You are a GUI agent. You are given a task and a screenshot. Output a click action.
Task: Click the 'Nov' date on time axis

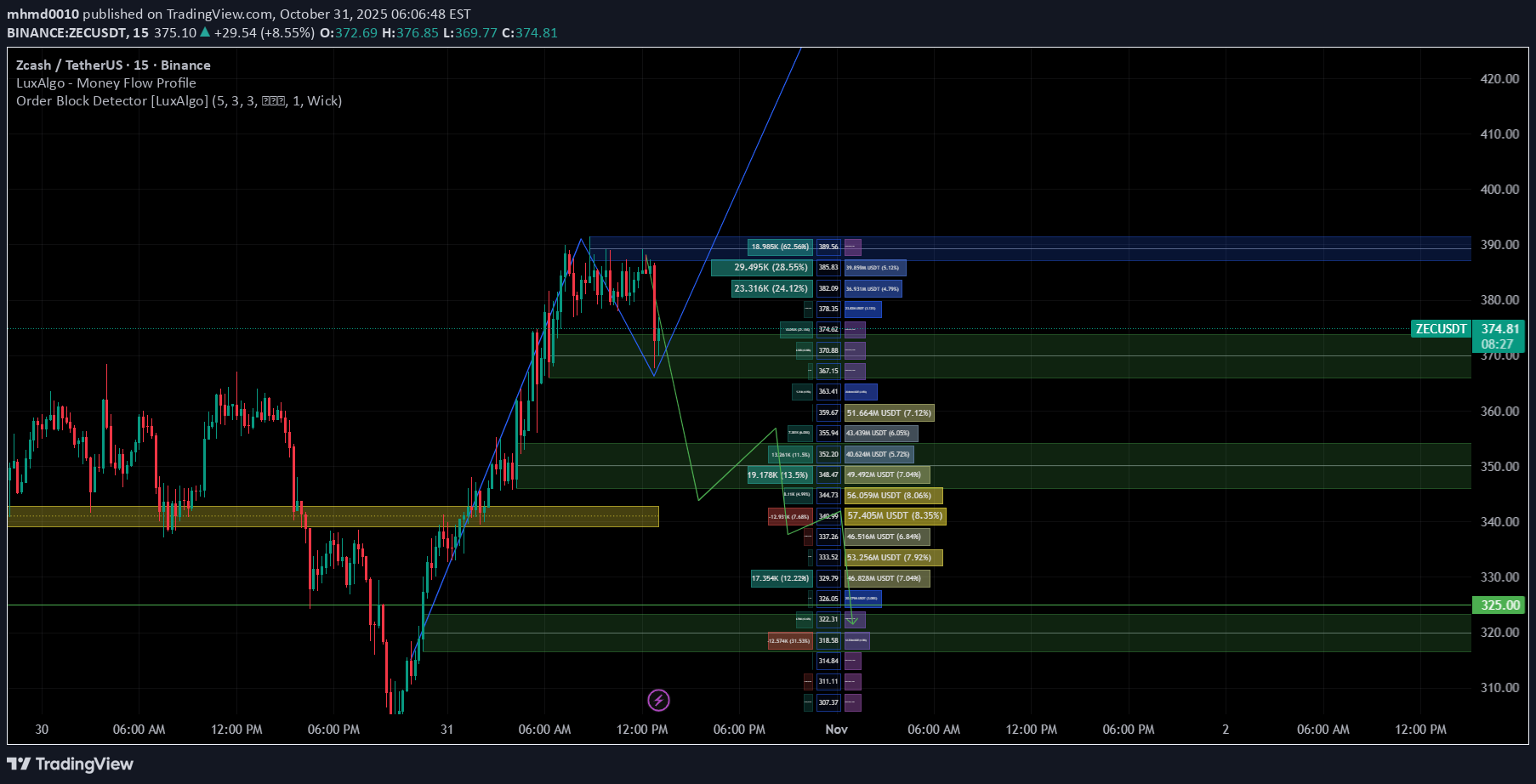pyautogui.click(x=836, y=729)
